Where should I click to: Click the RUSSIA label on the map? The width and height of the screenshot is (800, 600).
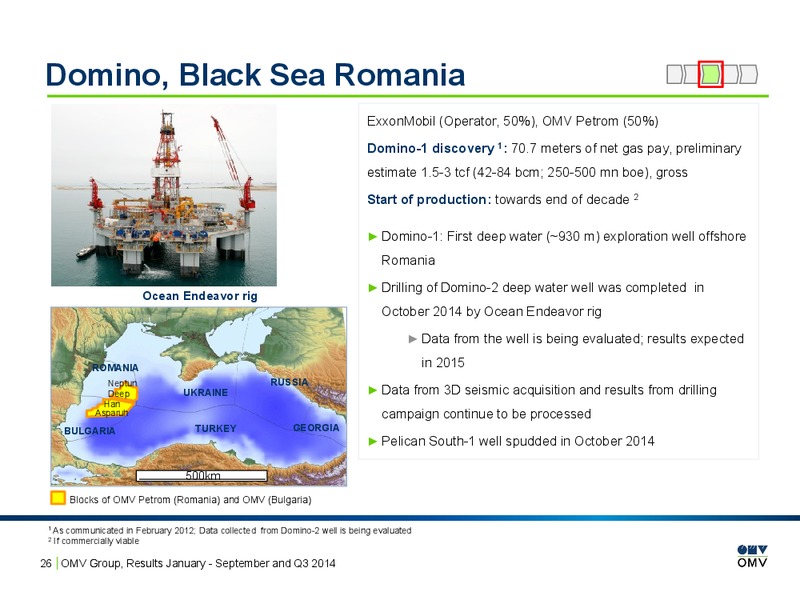click(x=289, y=382)
